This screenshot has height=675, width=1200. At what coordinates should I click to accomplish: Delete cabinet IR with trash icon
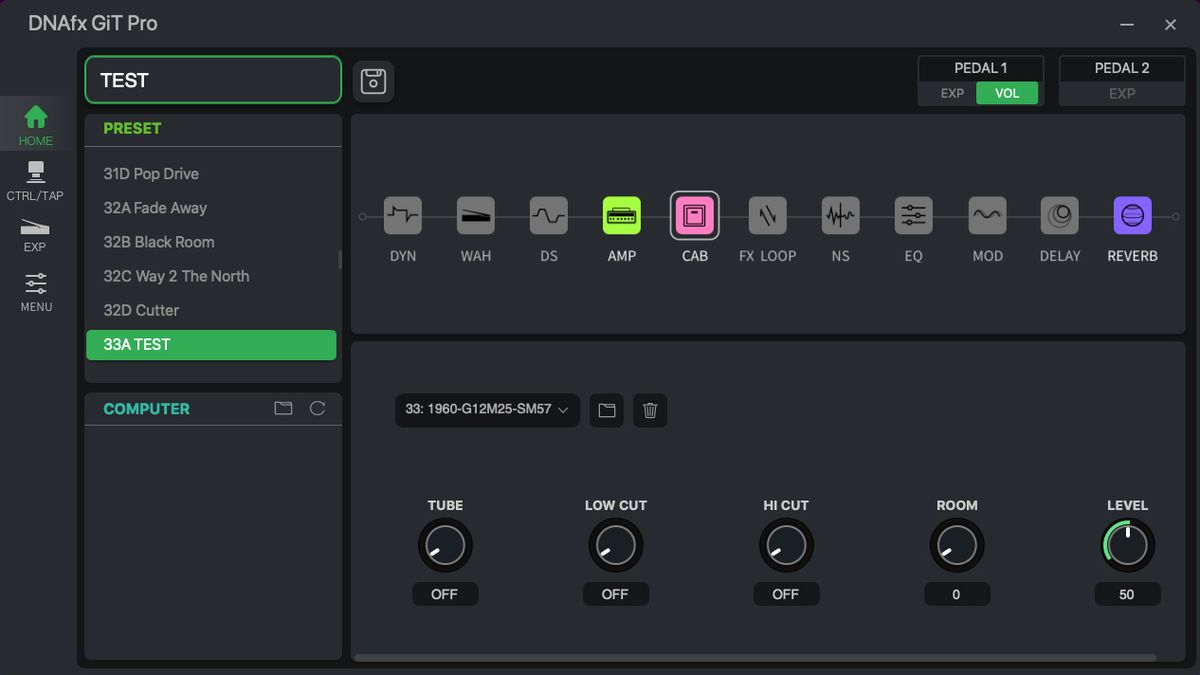pyautogui.click(x=650, y=410)
